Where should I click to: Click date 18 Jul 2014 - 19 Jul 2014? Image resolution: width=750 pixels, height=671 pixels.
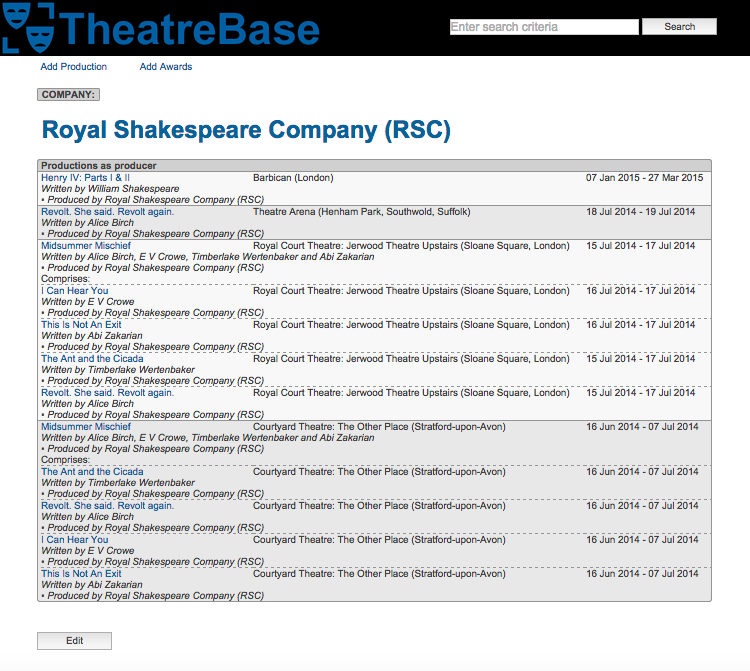[640, 212]
